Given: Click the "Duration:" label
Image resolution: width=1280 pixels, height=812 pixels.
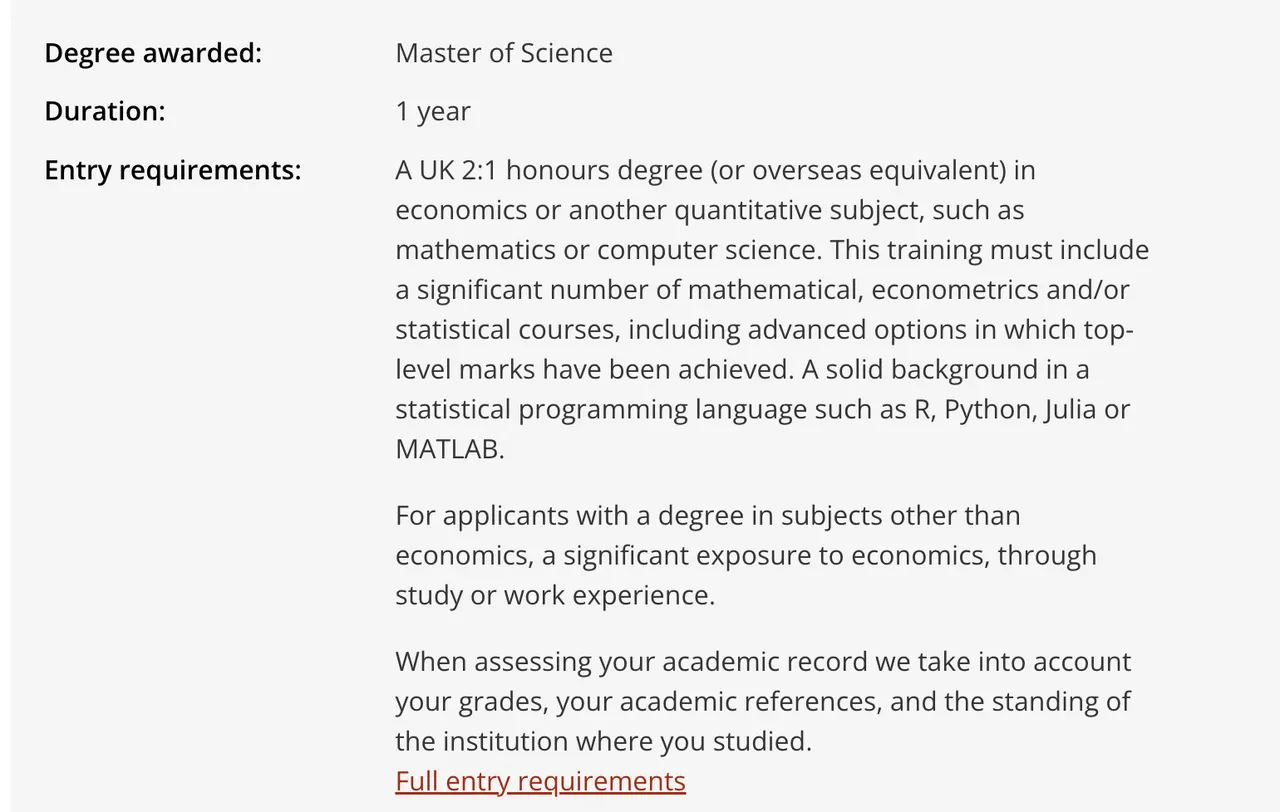Looking at the screenshot, I should 104,111.
